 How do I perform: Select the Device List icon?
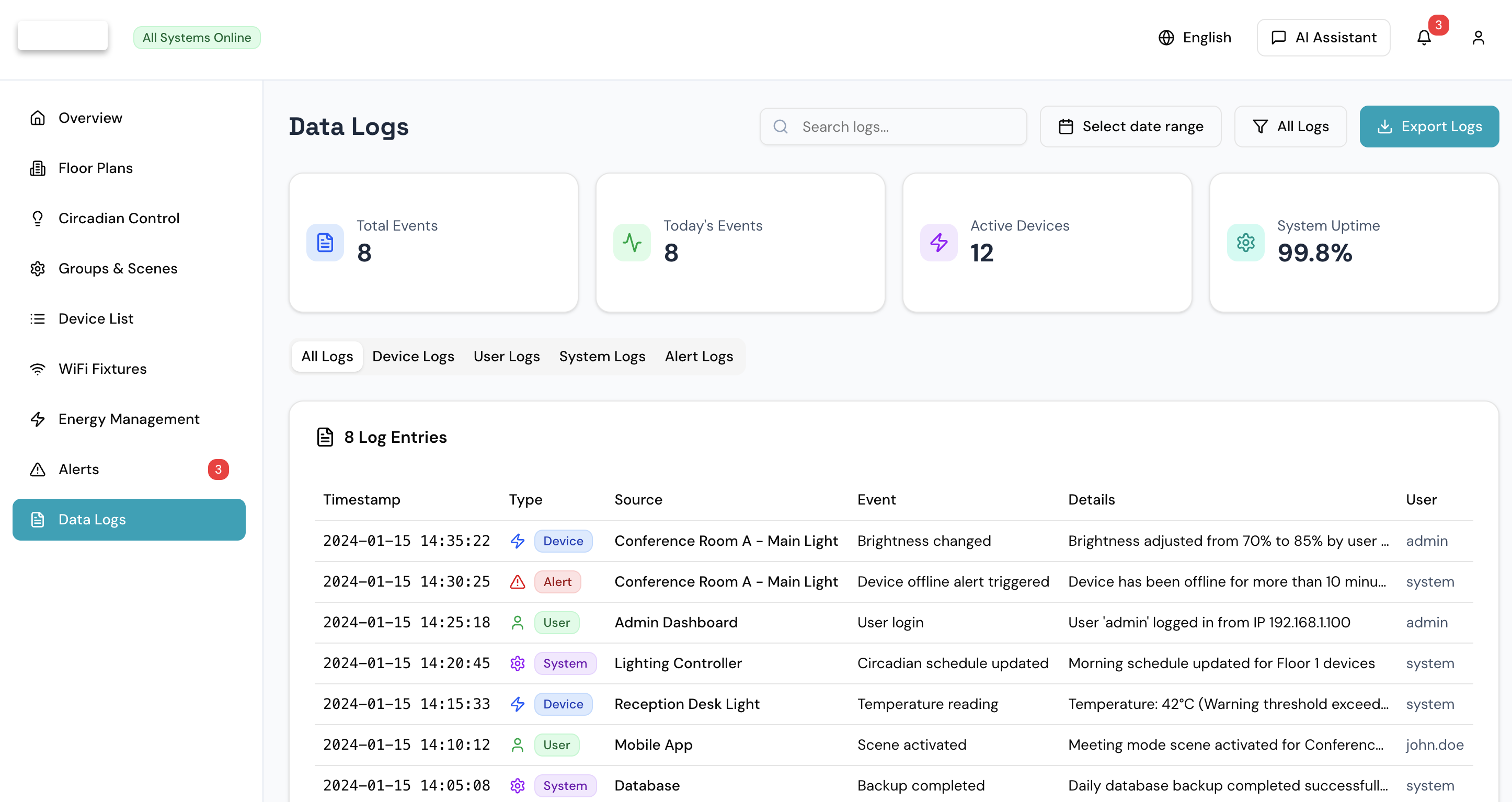click(38, 318)
